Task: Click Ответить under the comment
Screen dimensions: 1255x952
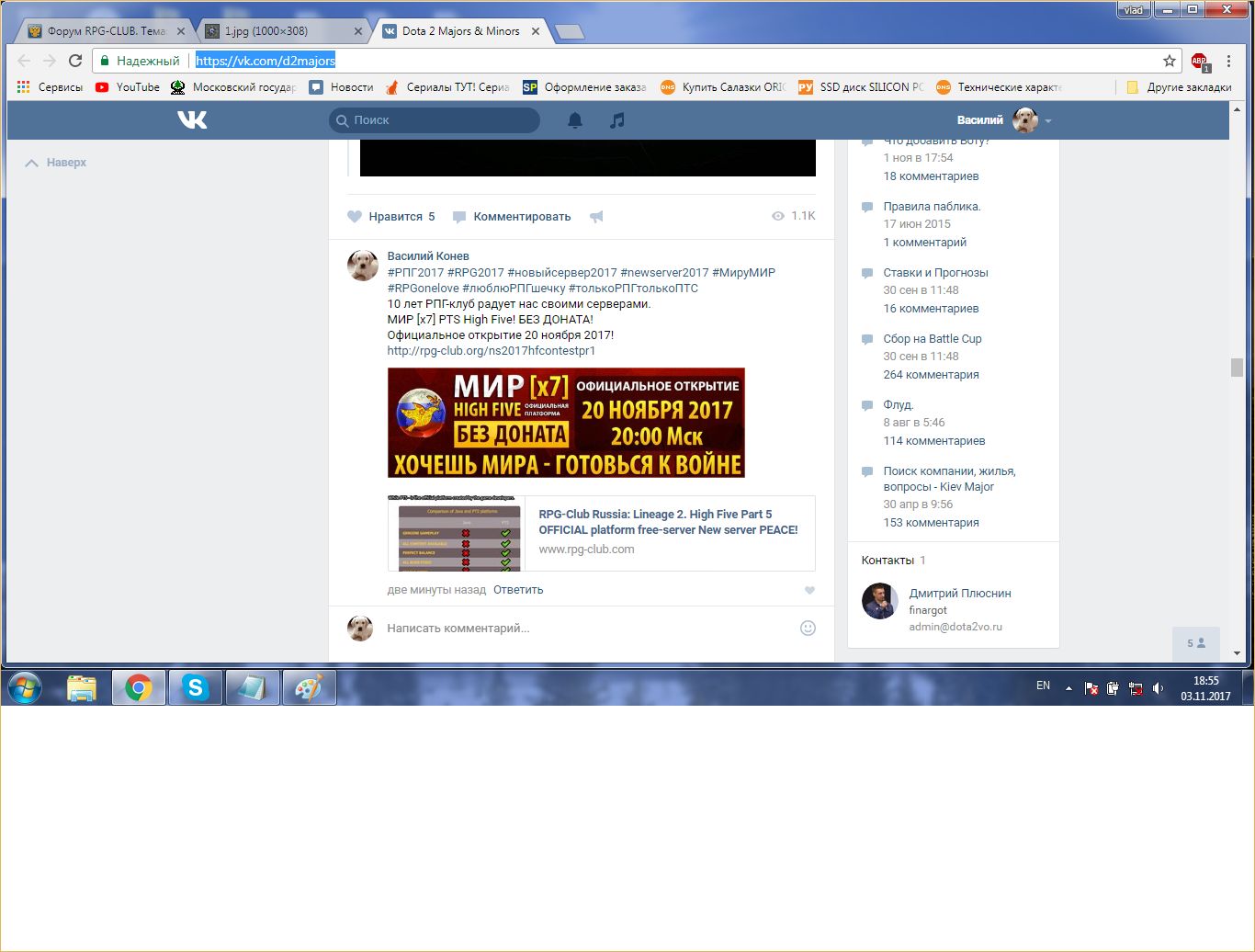Action: (518, 590)
